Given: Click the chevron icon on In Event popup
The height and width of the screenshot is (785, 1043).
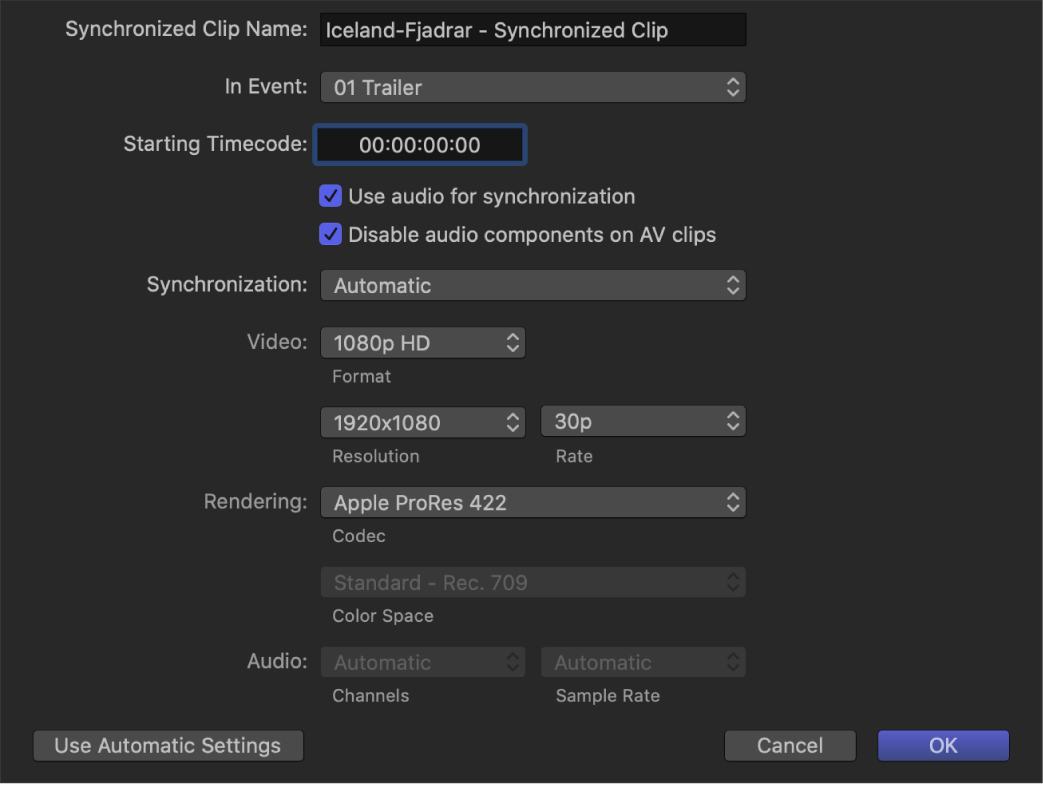Looking at the screenshot, I should (733, 87).
